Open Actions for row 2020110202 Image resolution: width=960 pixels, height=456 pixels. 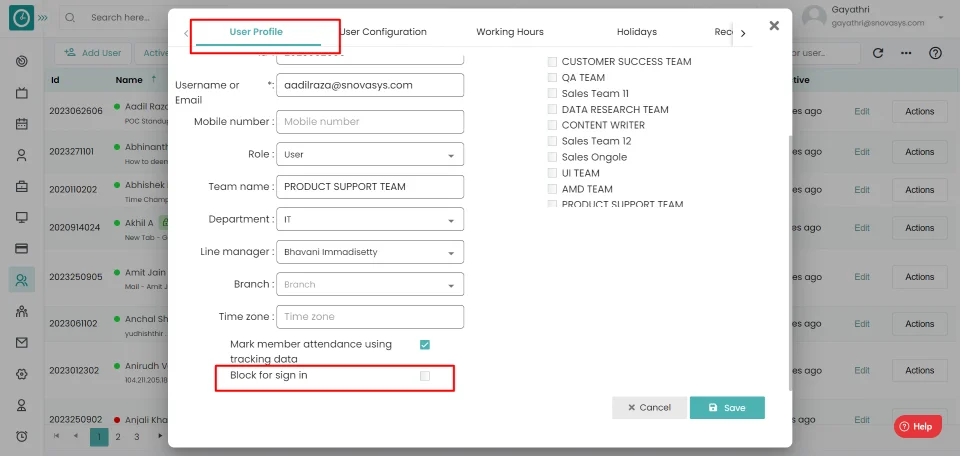tap(920, 190)
